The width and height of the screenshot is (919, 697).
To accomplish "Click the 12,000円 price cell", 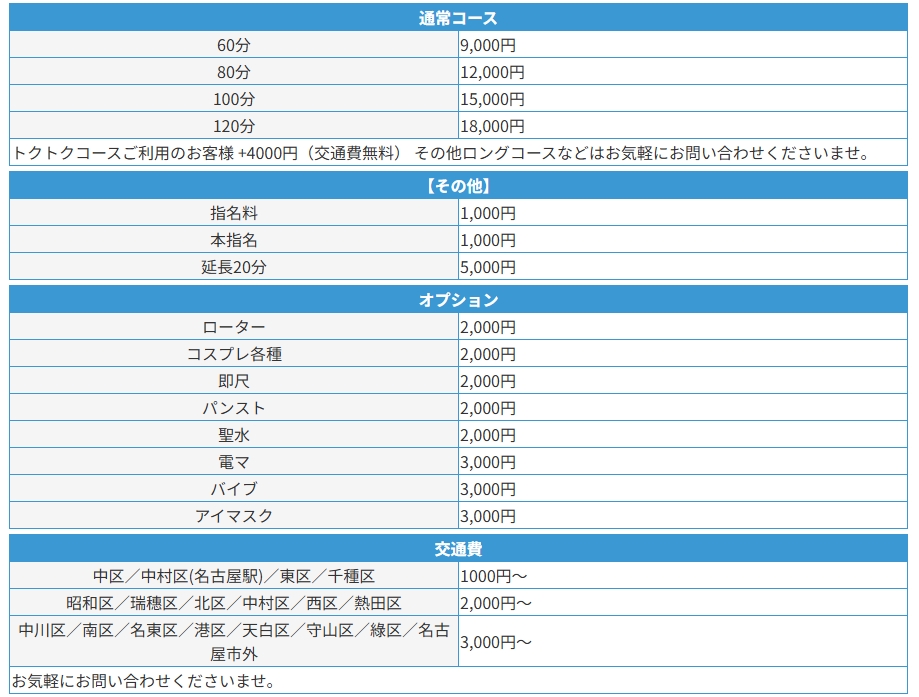I will (x=492, y=72).
